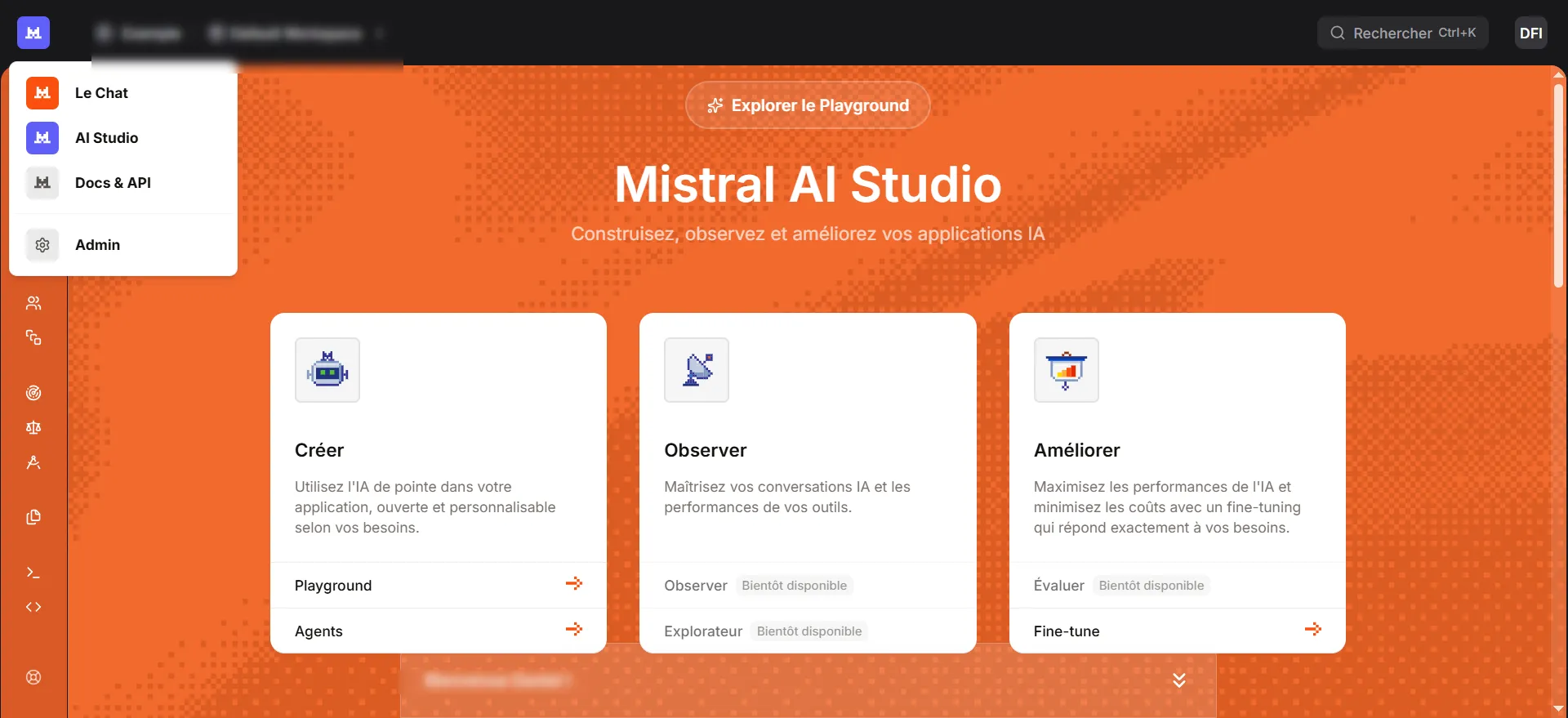Click the Explorer le Playground button
The height and width of the screenshot is (718, 1568).
808,105
